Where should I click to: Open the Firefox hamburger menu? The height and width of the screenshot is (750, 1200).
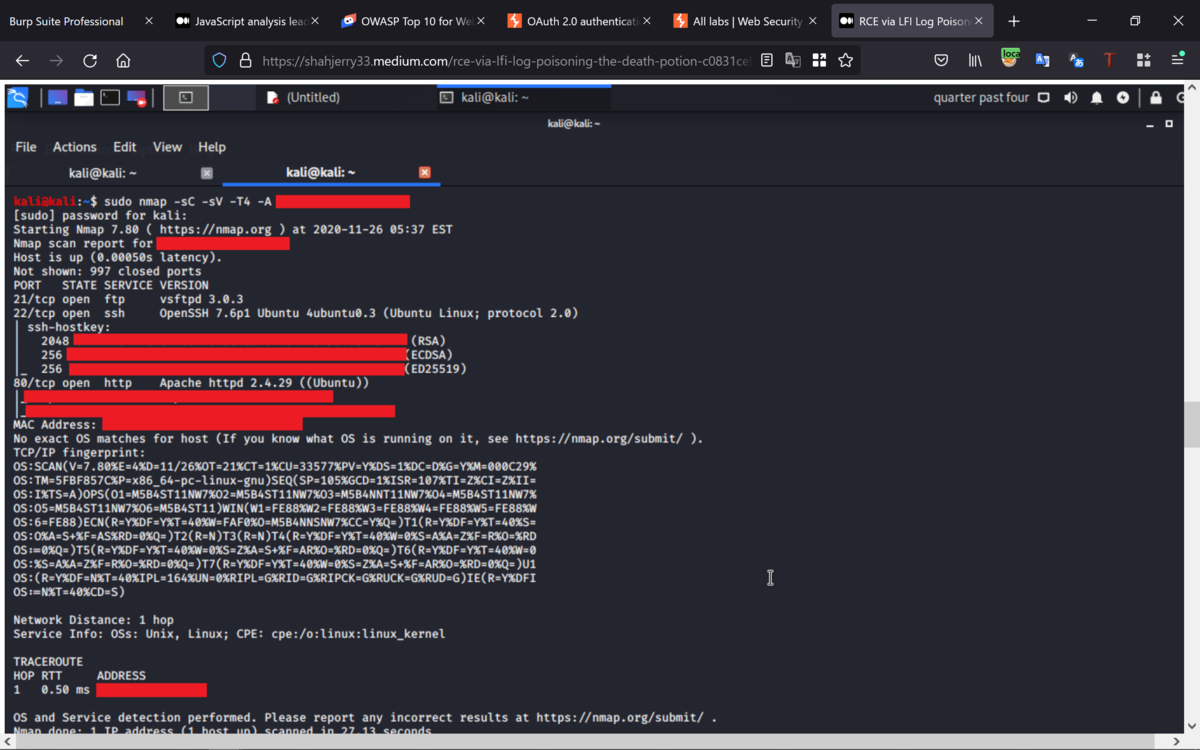(x=1177, y=61)
